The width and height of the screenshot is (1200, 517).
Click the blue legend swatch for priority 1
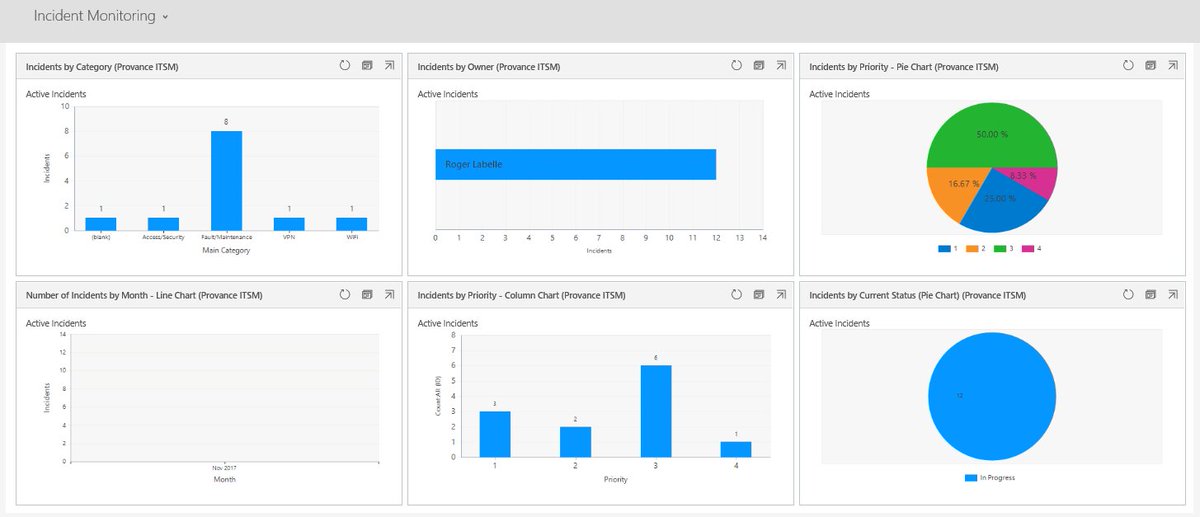(x=944, y=248)
